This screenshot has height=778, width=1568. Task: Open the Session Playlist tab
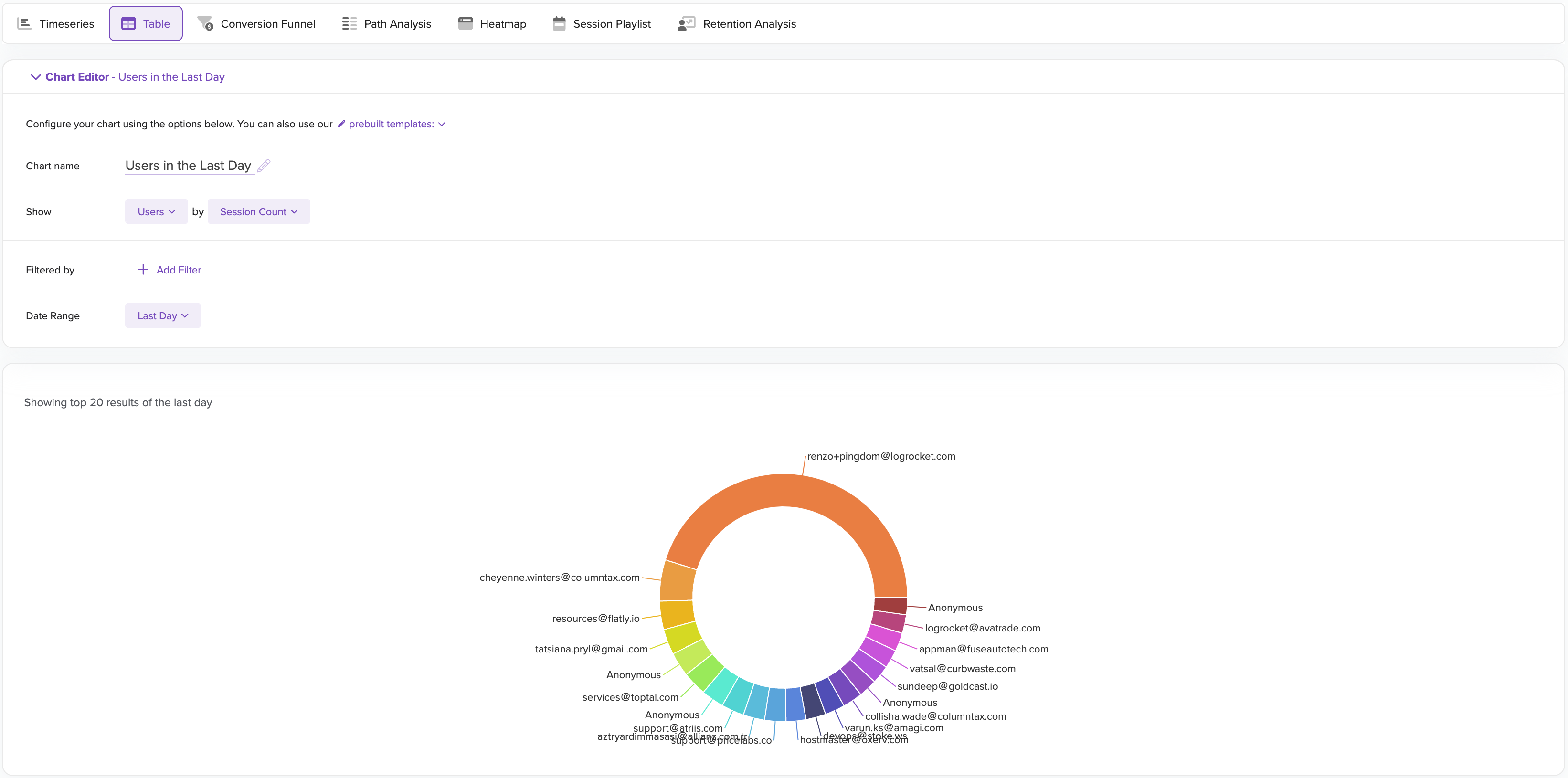[602, 24]
